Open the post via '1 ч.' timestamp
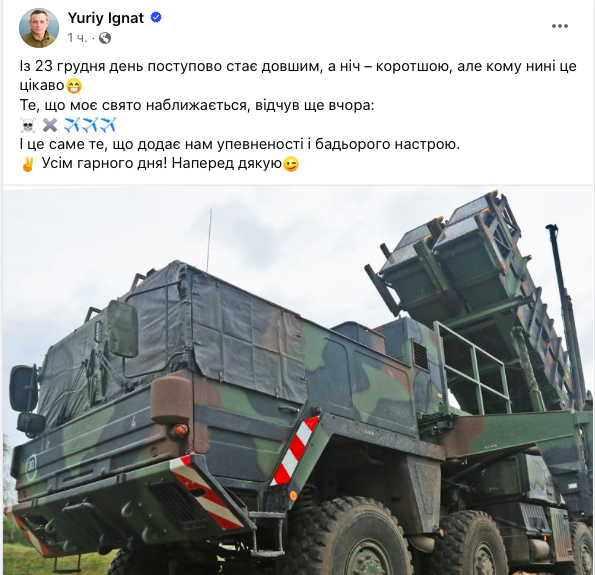595x575 pixels. (x=77, y=38)
